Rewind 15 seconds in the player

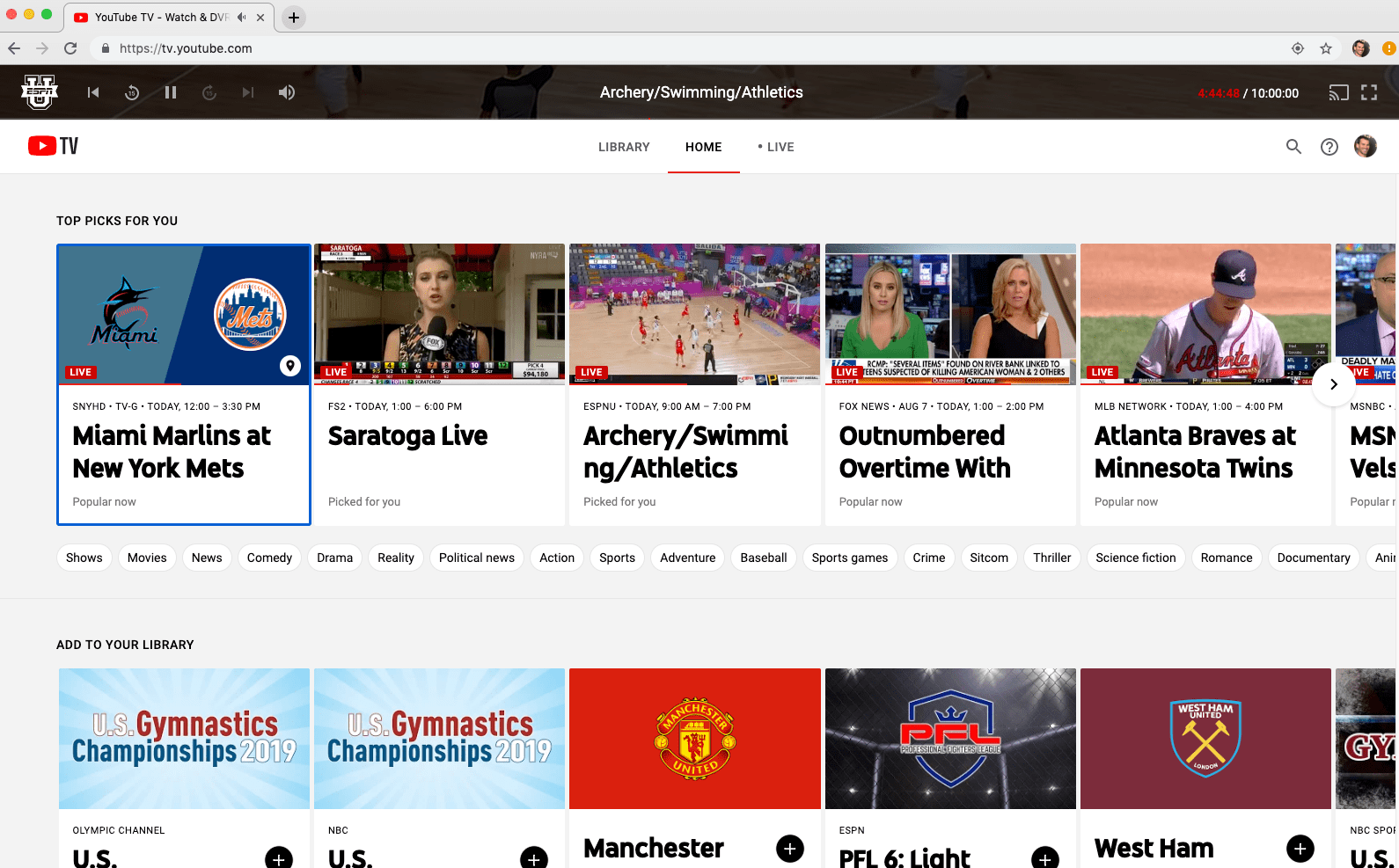coord(132,92)
